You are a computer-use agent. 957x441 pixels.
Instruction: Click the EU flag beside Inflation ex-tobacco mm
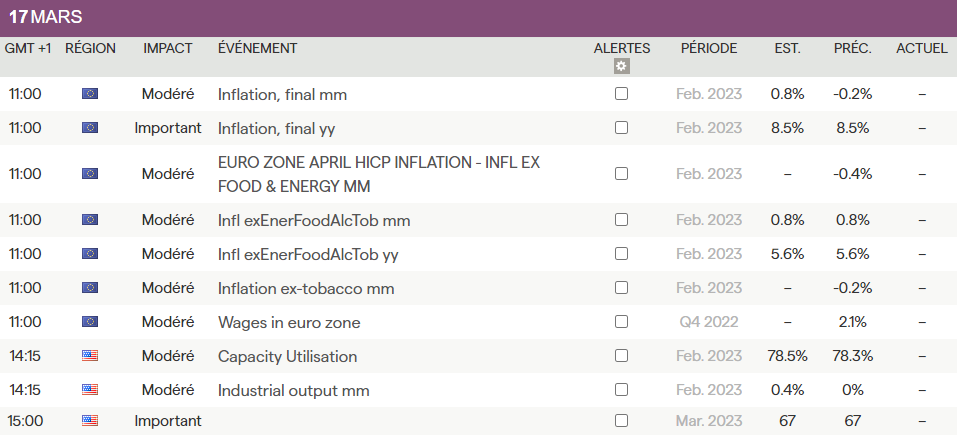pyautogui.click(x=90, y=288)
